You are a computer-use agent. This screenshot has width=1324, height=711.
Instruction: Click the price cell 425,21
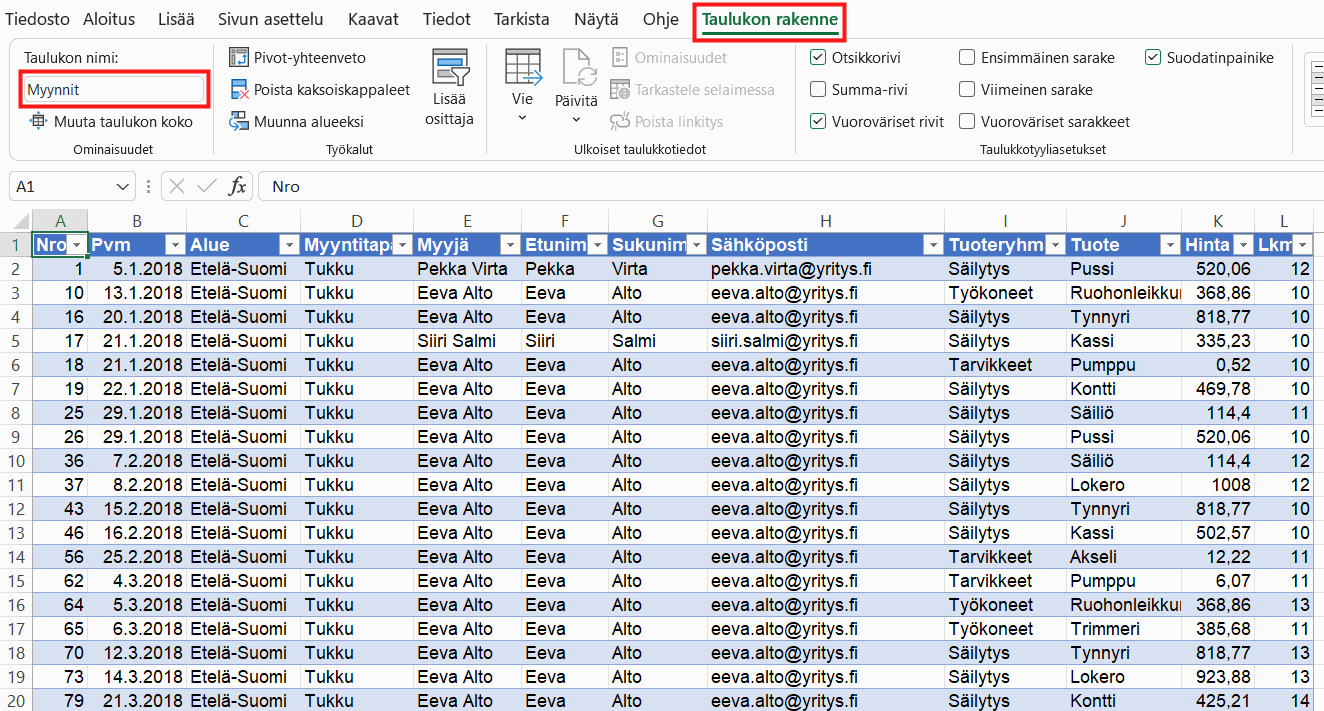point(1218,700)
